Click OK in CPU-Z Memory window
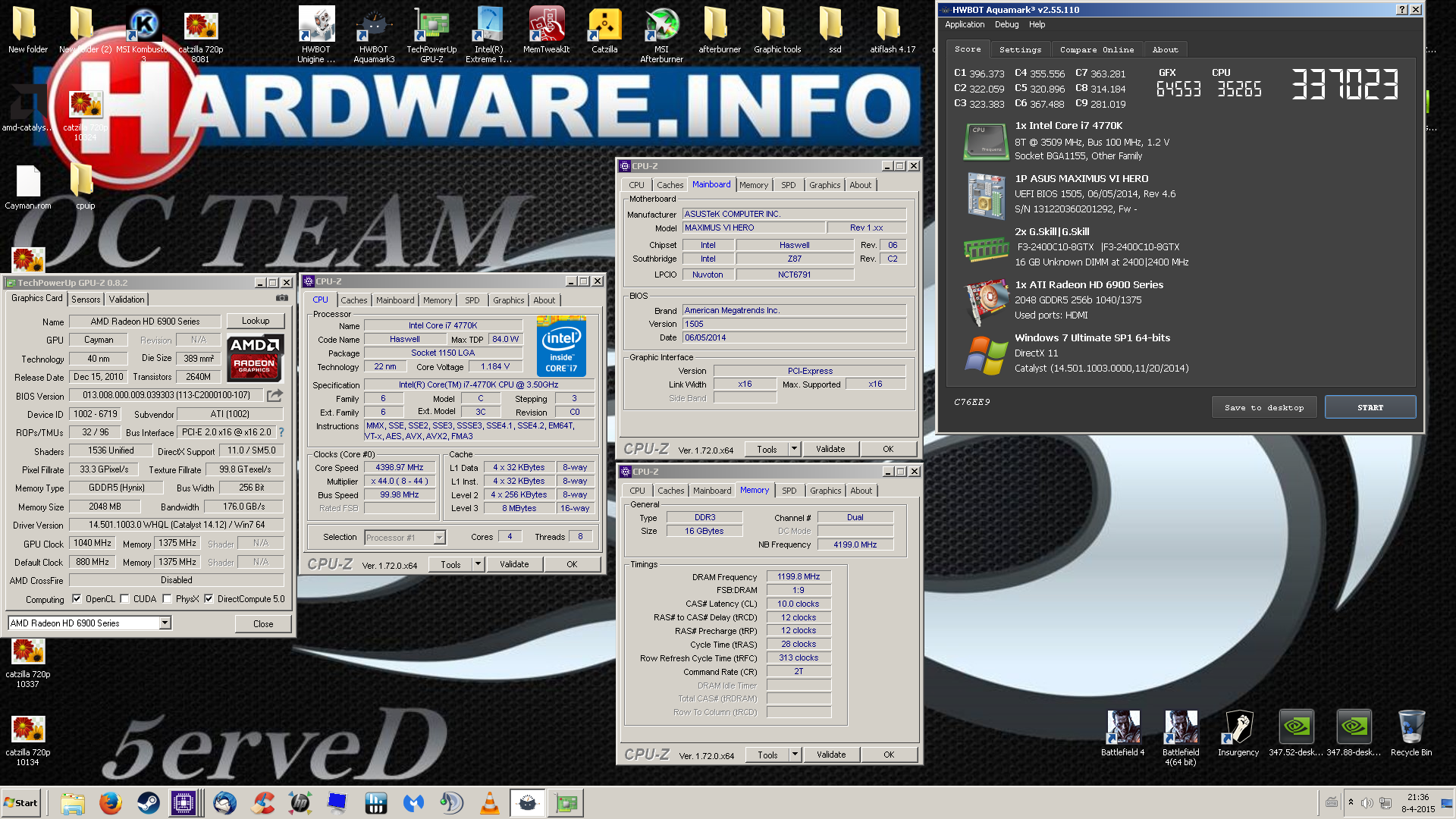Screen dimensions: 1456x819 [x=889, y=755]
